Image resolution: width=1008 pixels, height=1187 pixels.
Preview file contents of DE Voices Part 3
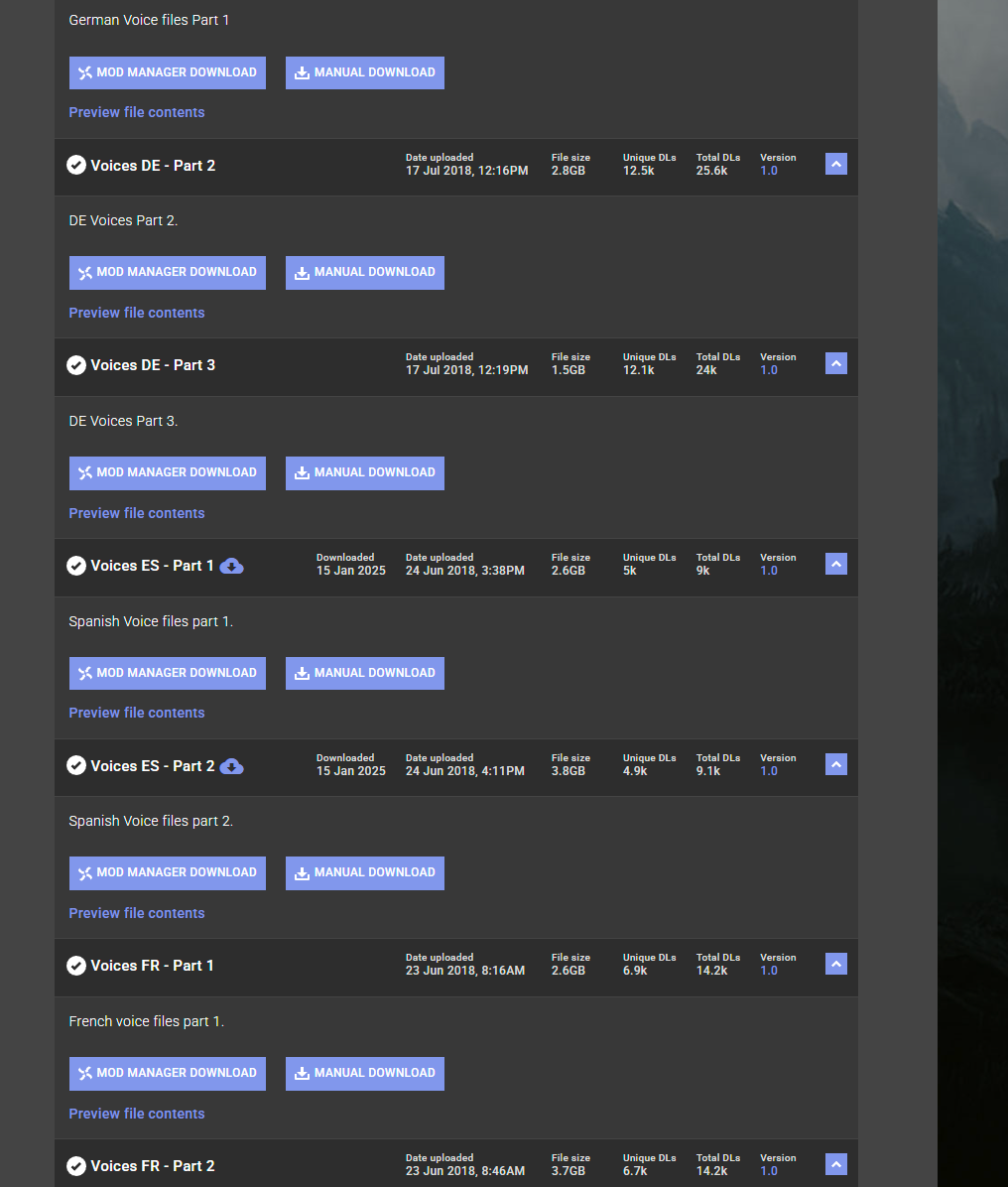(x=137, y=513)
